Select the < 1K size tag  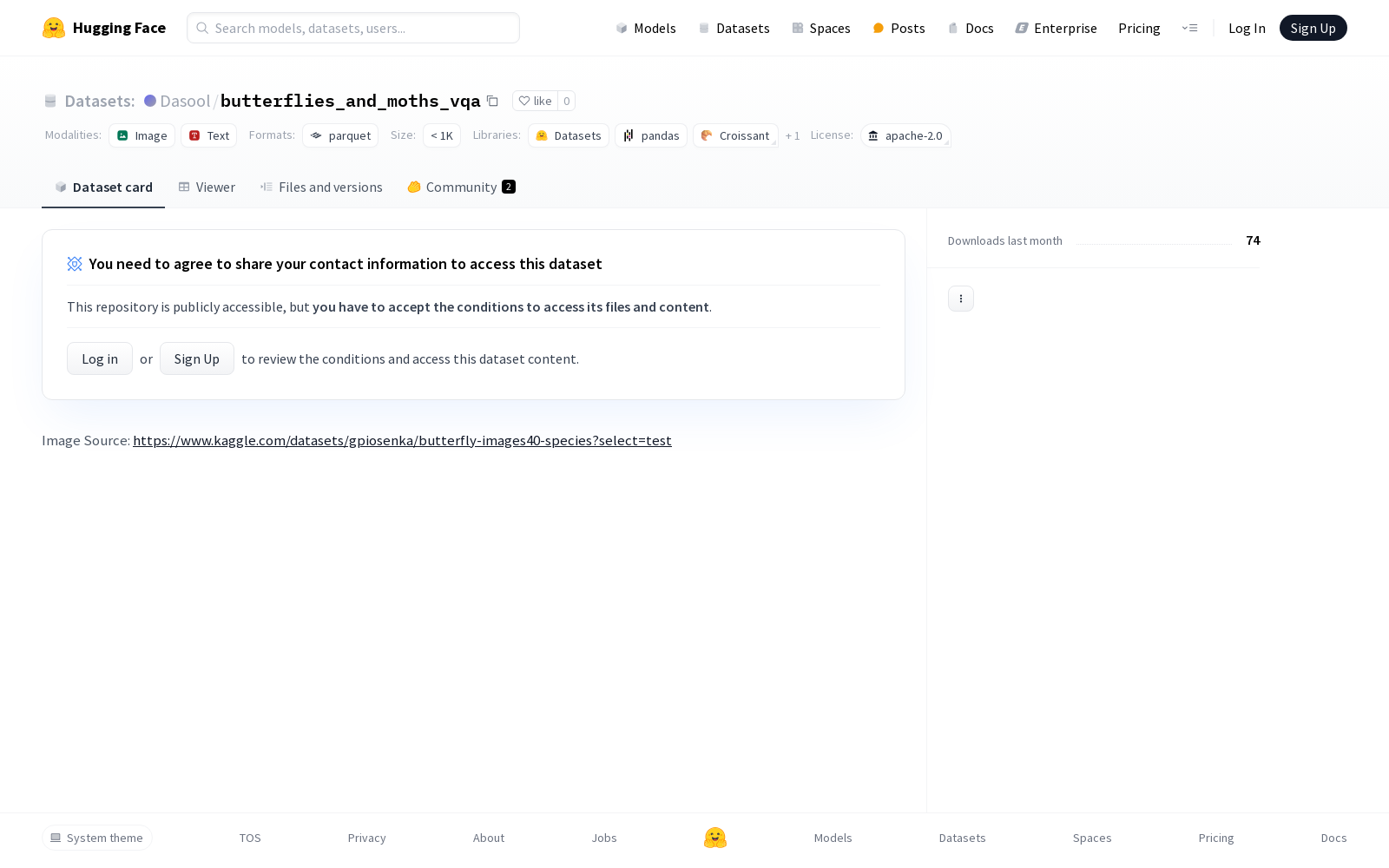click(x=442, y=135)
